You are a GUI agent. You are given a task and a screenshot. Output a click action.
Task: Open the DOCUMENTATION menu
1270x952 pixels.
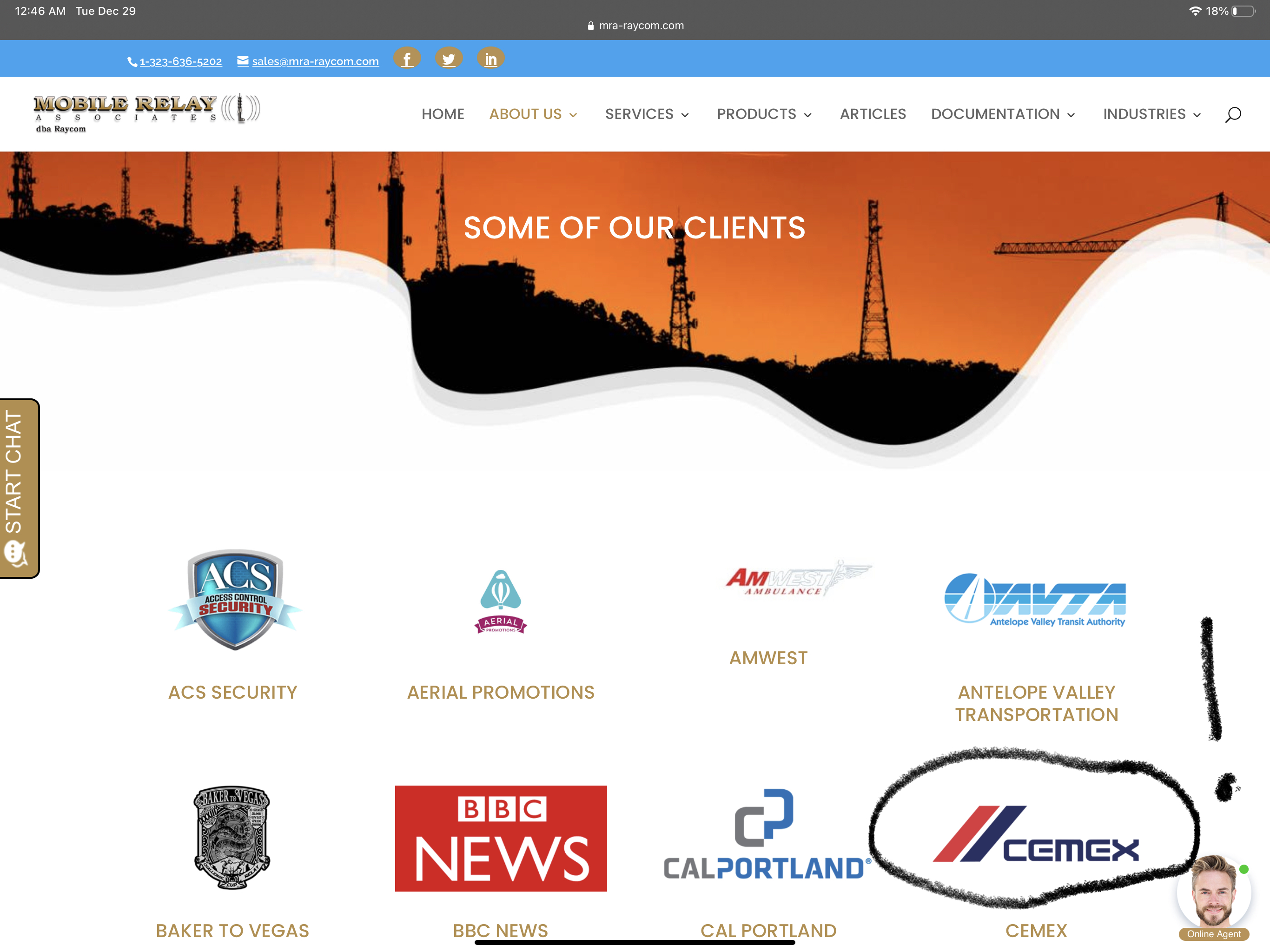(1003, 114)
